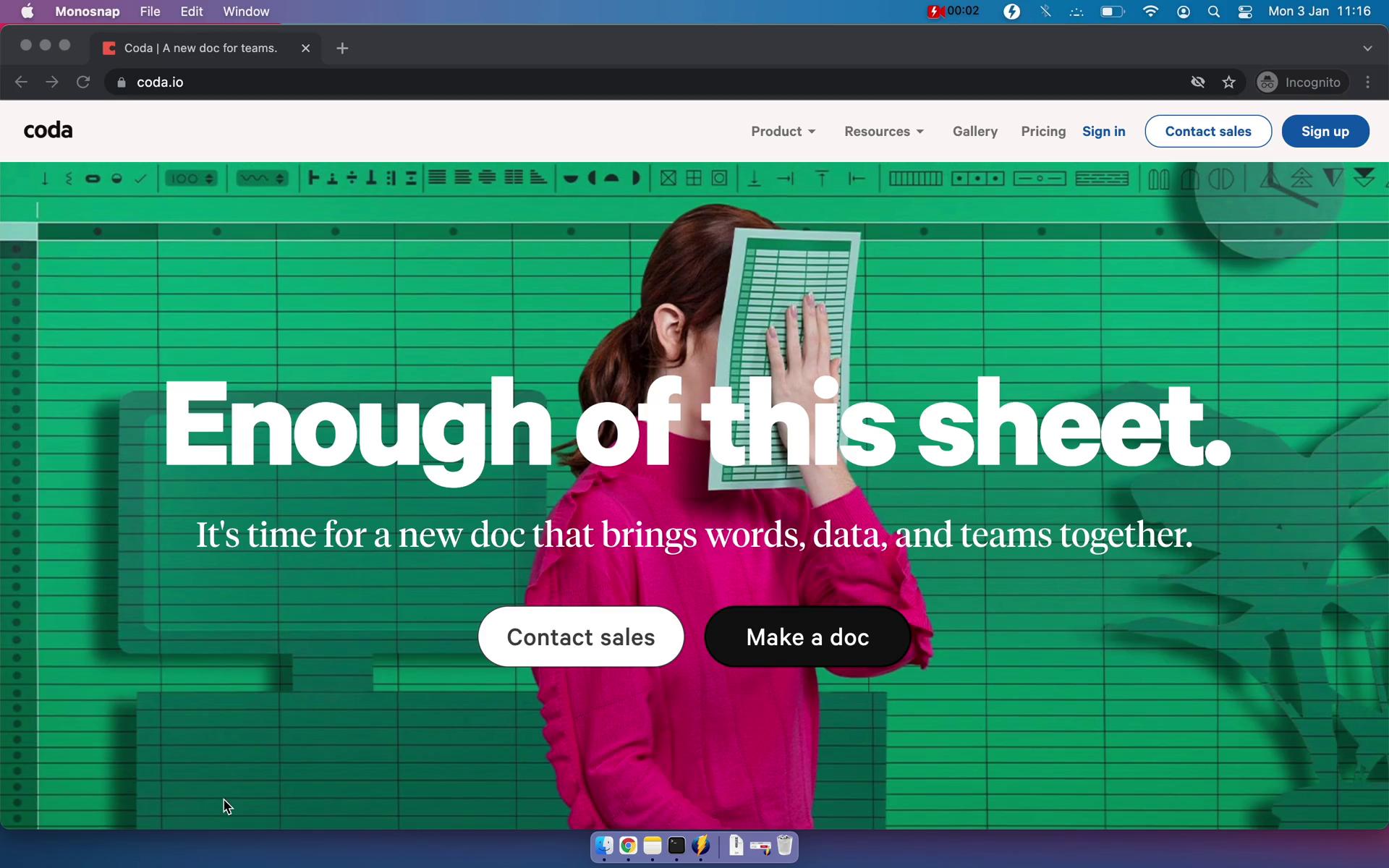Click the Make a doc button
Viewport: 1389px width, 868px height.
(808, 636)
